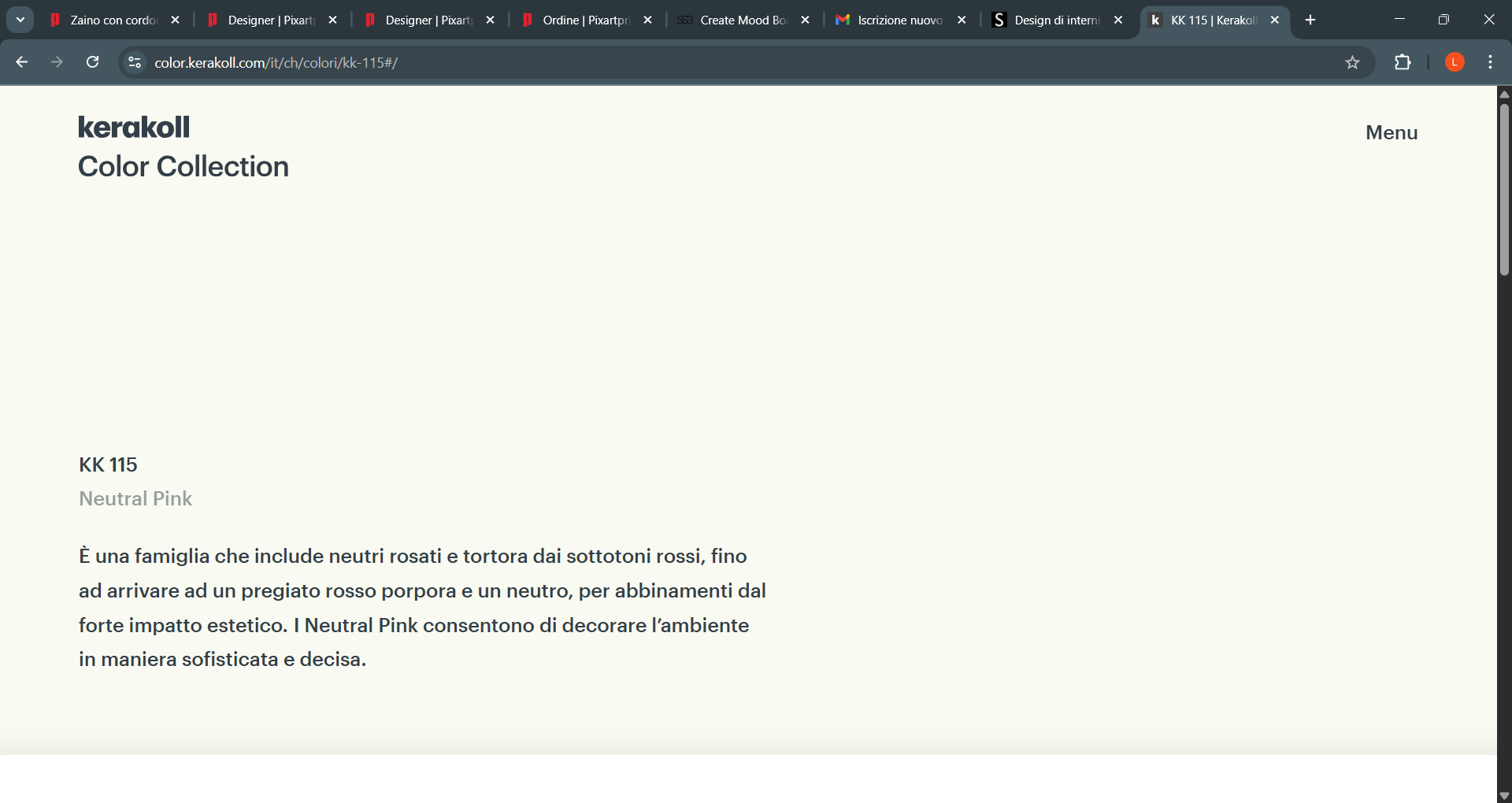This screenshot has height=803, width=1512.
Task: Open Chrome three-dot menu
Action: [x=1490, y=62]
